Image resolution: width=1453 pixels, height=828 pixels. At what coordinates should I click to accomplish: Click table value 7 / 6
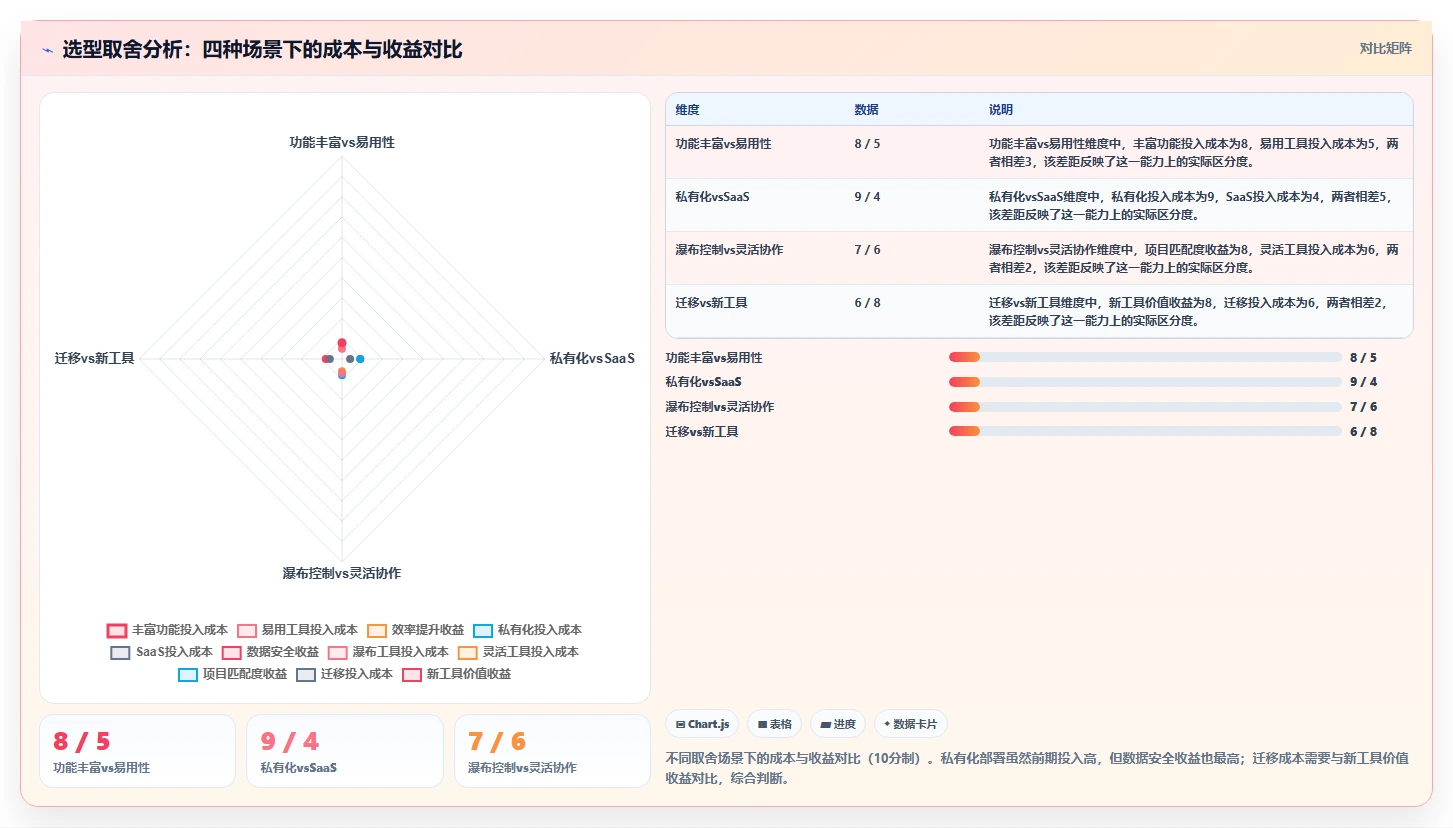pos(867,250)
